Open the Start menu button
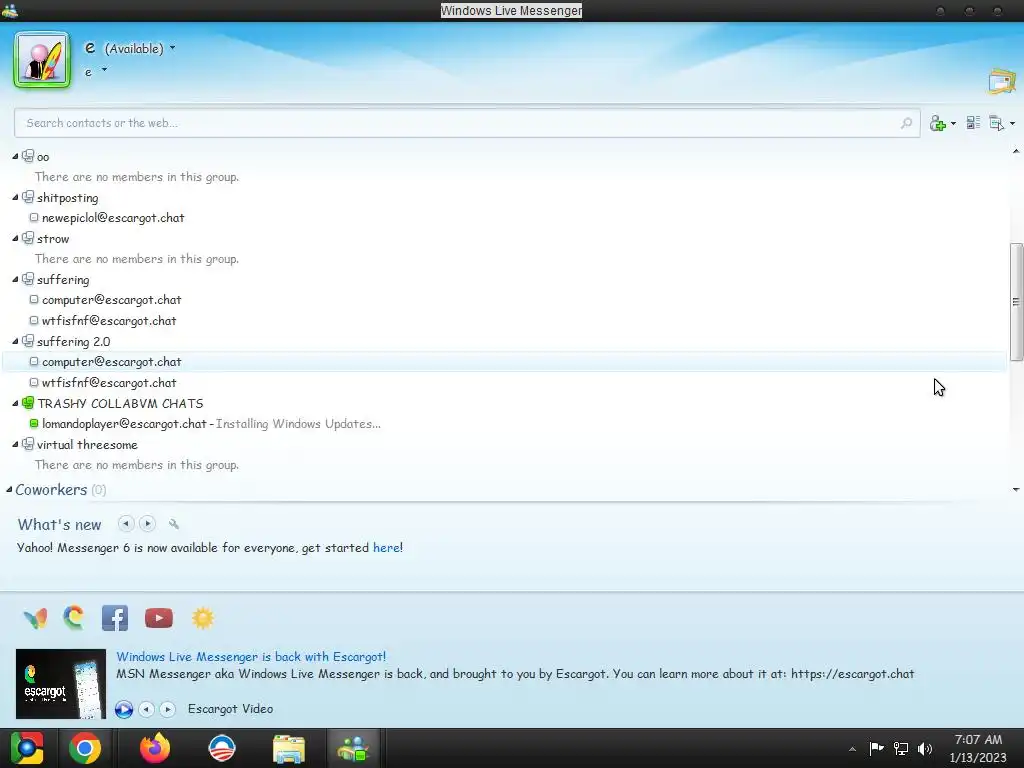 point(27,748)
